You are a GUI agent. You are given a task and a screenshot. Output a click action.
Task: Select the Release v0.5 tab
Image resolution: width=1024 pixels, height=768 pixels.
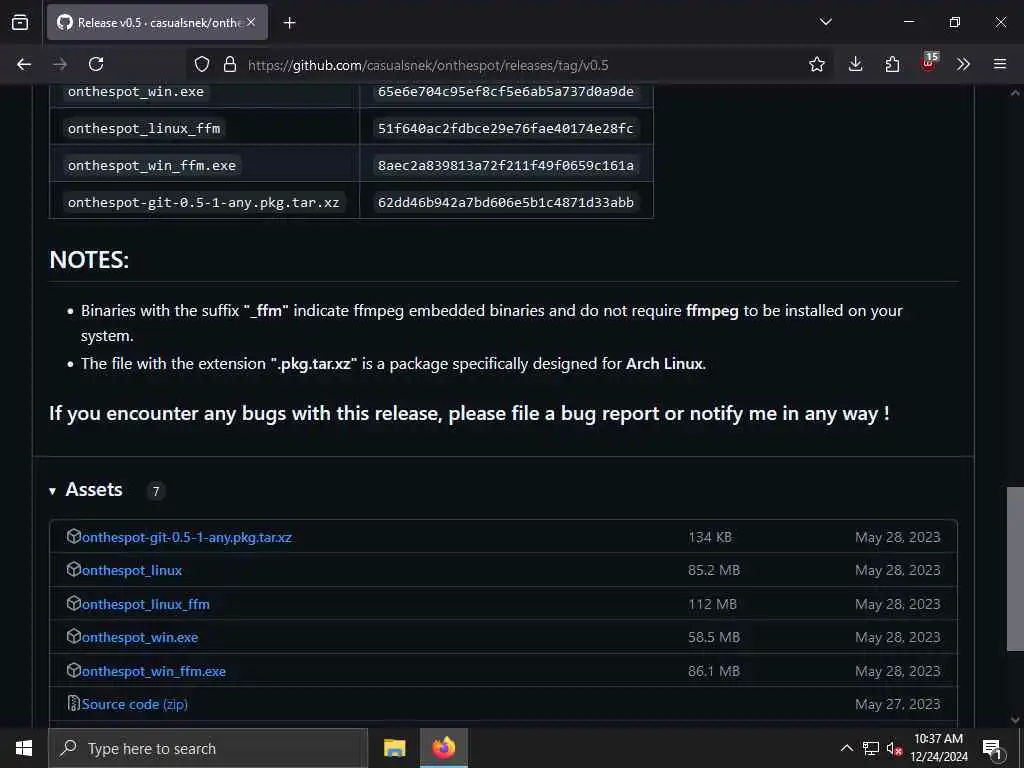[157, 22]
